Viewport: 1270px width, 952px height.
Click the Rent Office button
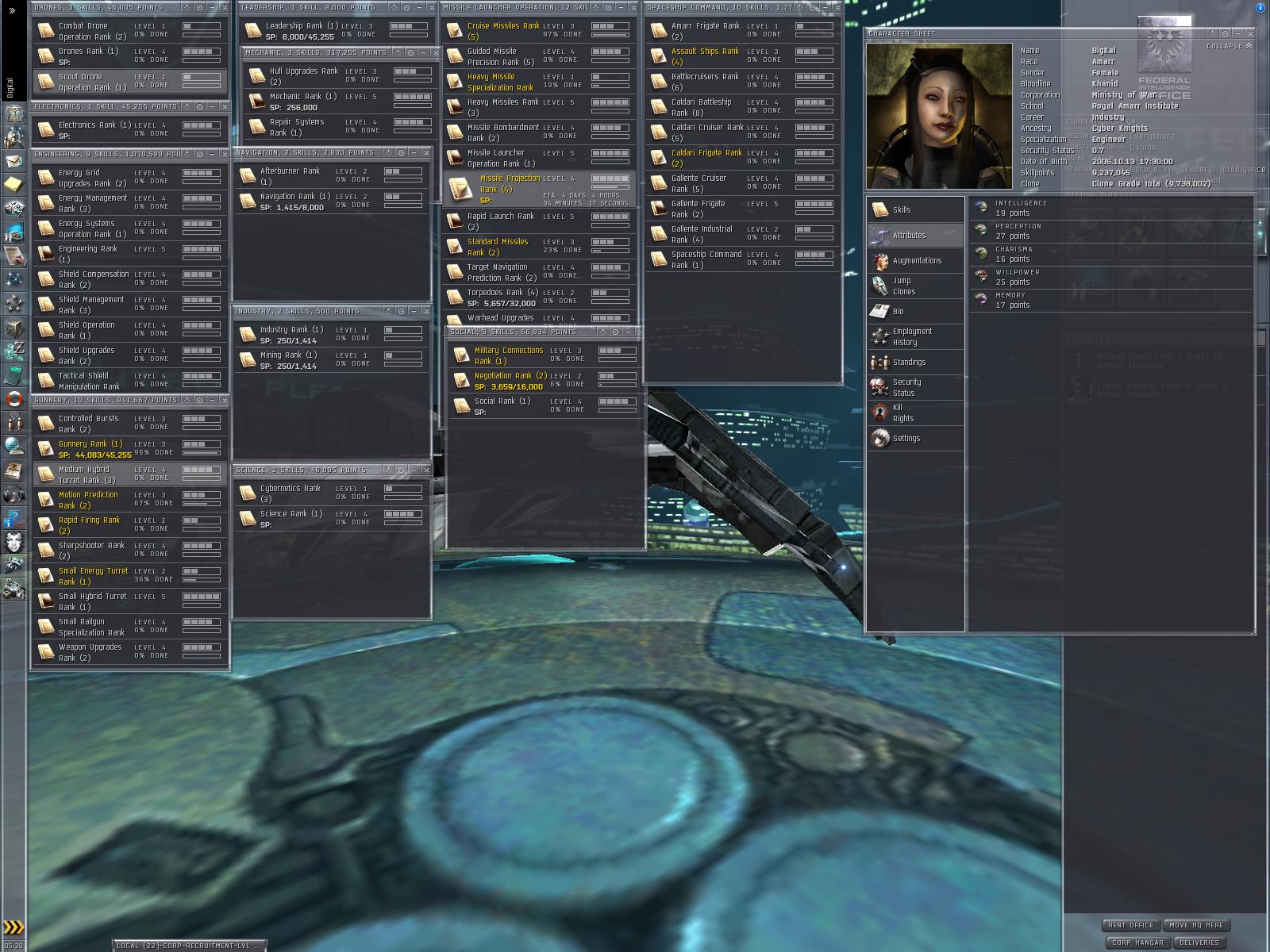[1131, 925]
